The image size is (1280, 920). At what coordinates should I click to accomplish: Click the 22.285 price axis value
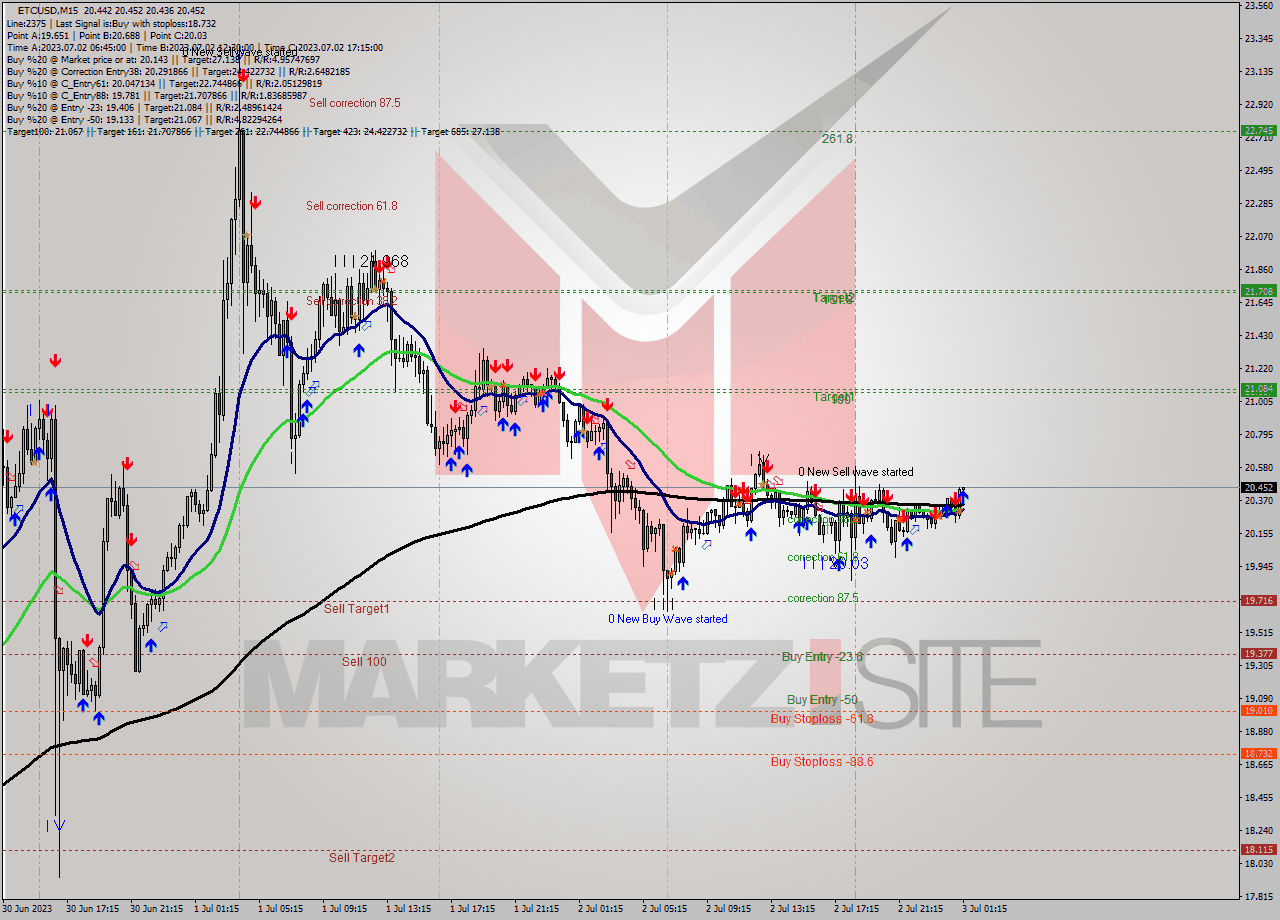pos(1258,203)
